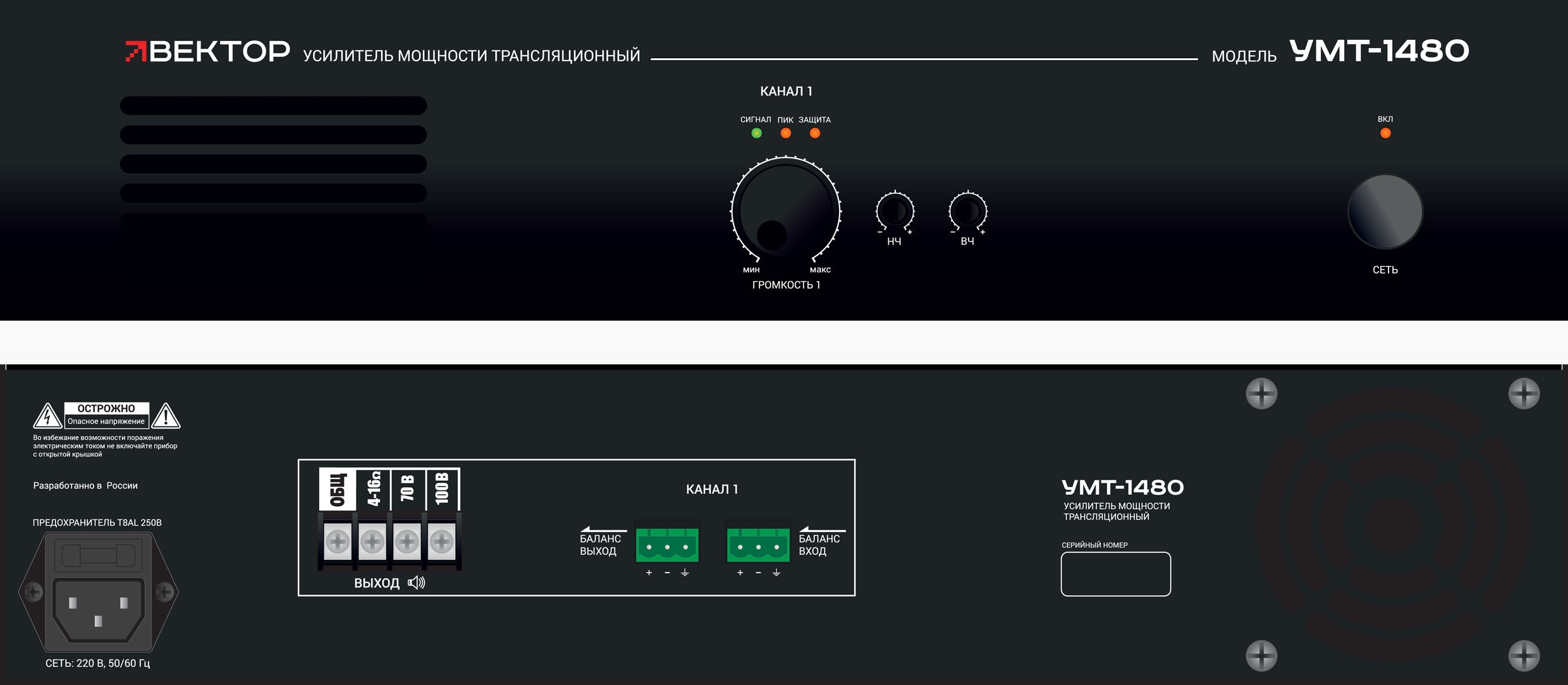This screenshot has height=685, width=1568.
Task: Click the ПРЕДОХРАНИТЕЛЬ T8AL 250В label
Action: pyautogui.click(x=97, y=523)
